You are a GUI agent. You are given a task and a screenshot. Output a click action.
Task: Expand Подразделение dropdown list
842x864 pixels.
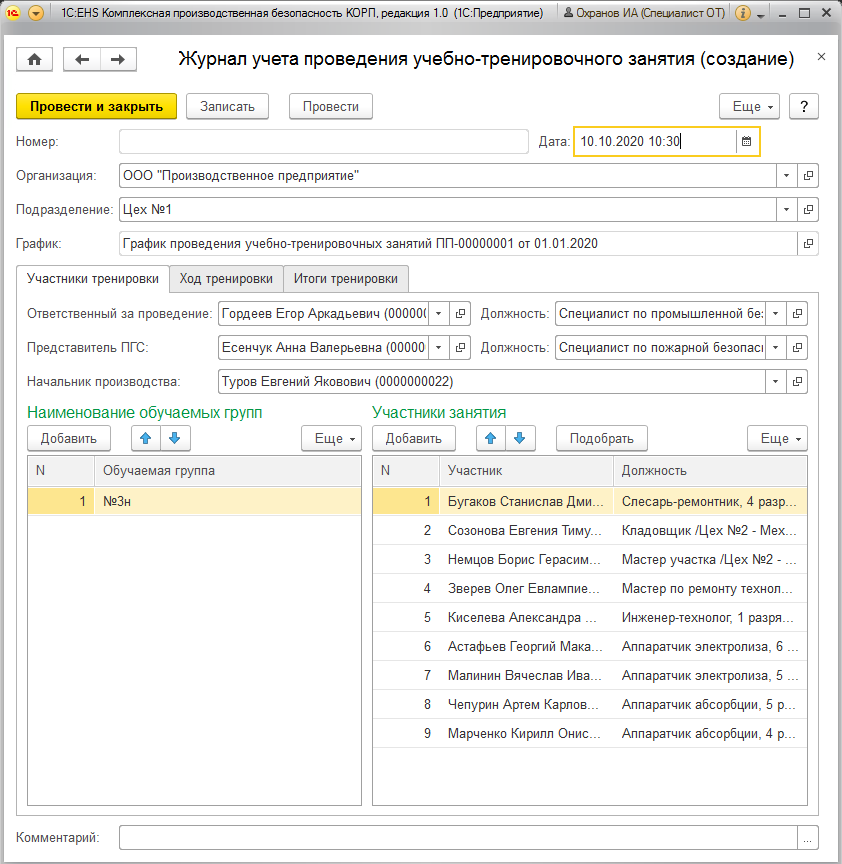click(x=786, y=209)
